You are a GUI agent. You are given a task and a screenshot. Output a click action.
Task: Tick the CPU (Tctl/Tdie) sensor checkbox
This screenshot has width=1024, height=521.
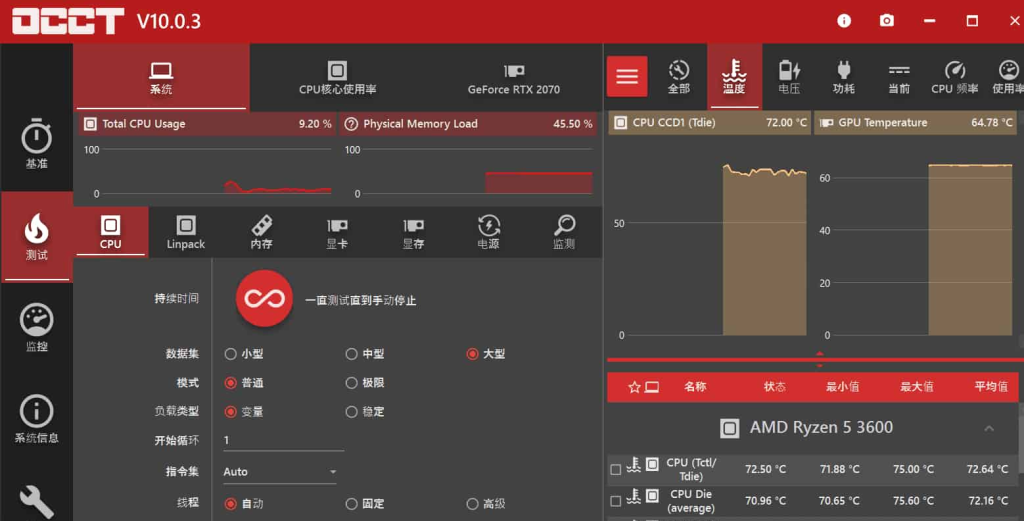pos(615,470)
